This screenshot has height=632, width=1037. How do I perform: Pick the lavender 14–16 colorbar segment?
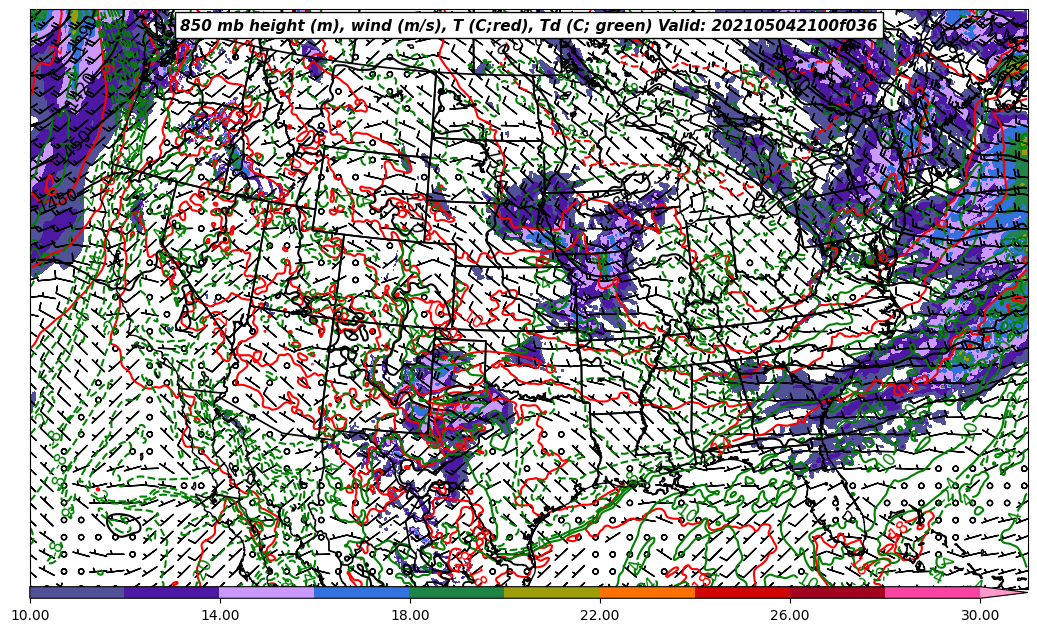click(x=267, y=592)
